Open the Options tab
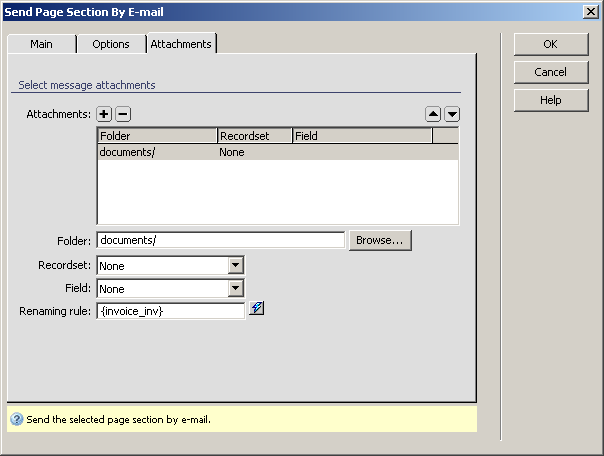The width and height of the screenshot is (604, 456). click(x=111, y=44)
